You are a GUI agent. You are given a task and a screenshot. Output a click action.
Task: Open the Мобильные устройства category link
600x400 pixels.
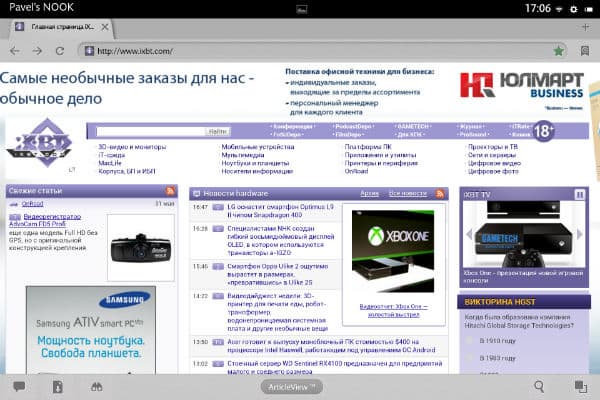point(258,147)
